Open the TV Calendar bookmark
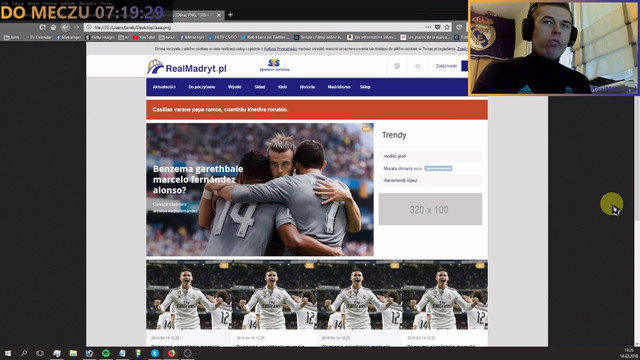 [38, 37]
